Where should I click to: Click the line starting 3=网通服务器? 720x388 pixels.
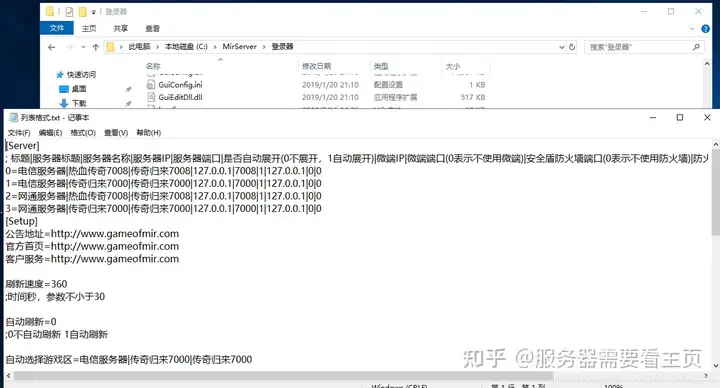pos(163,208)
